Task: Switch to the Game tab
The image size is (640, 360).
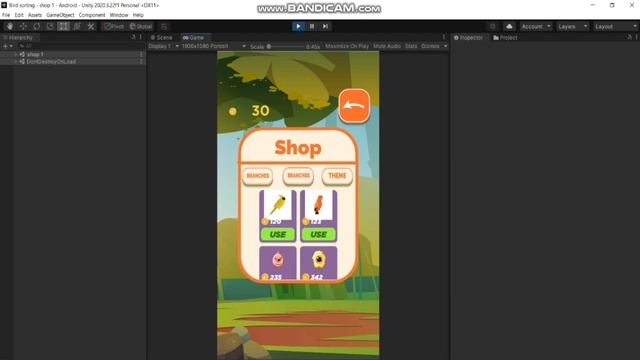Action: [x=194, y=38]
